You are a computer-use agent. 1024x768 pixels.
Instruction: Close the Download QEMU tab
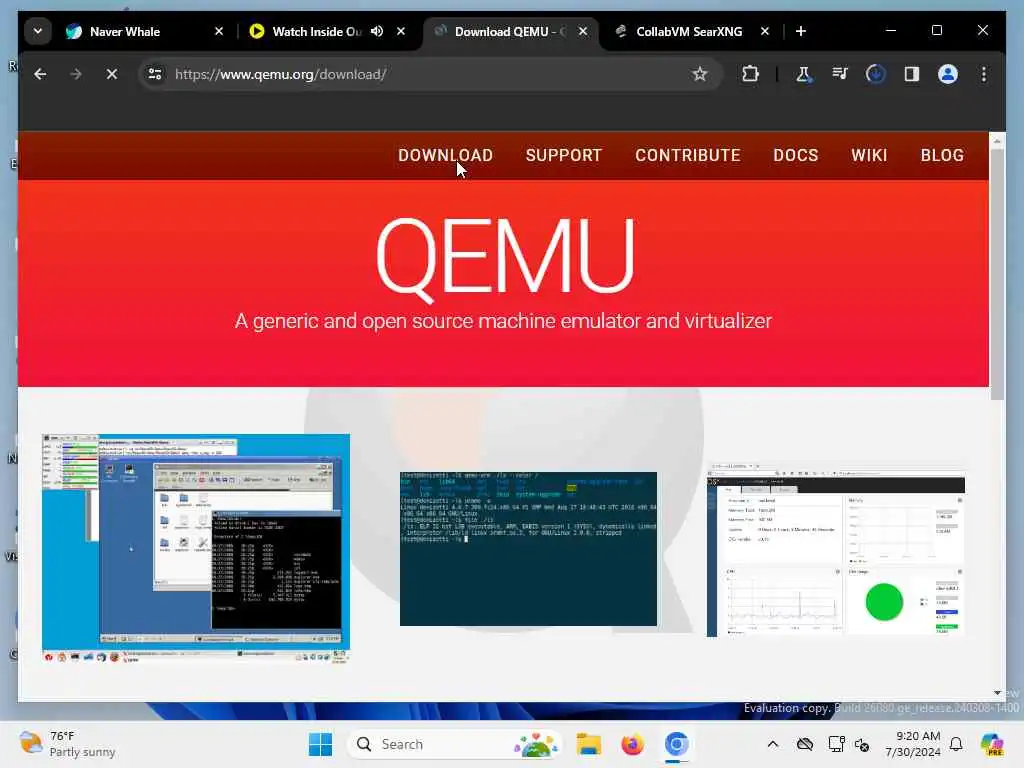click(583, 31)
